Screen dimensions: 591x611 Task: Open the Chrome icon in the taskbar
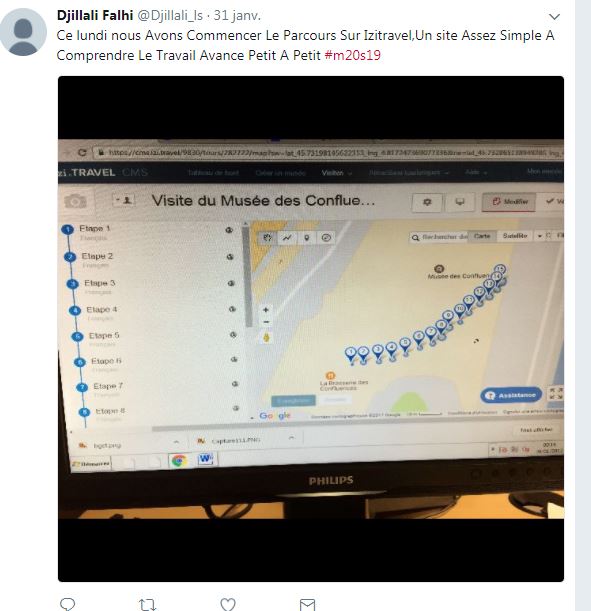[179, 461]
